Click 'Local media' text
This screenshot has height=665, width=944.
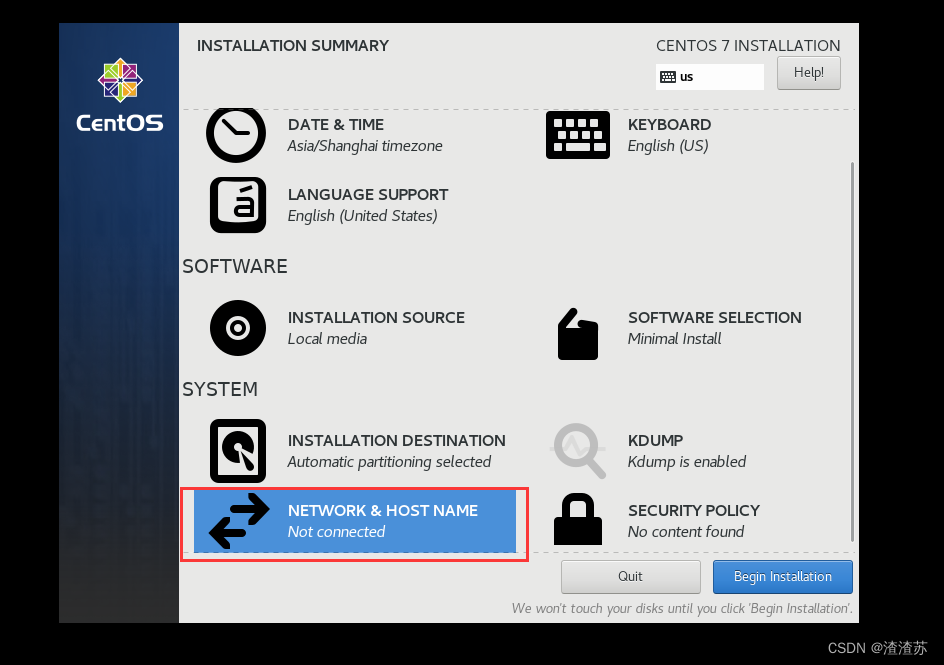327,339
